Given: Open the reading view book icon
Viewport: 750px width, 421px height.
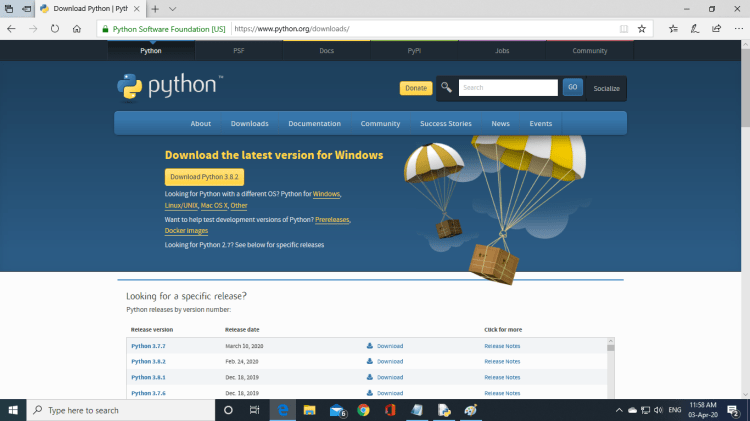Looking at the screenshot, I should (624, 29).
